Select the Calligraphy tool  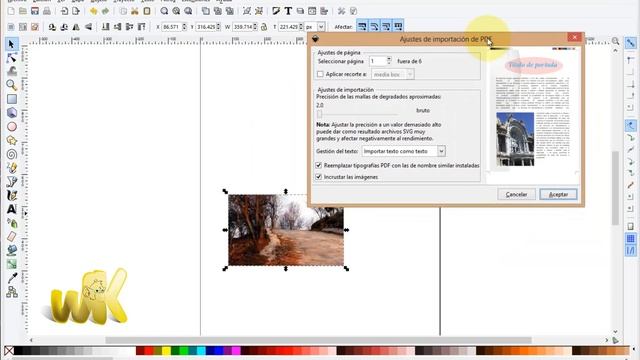click(x=11, y=196)
